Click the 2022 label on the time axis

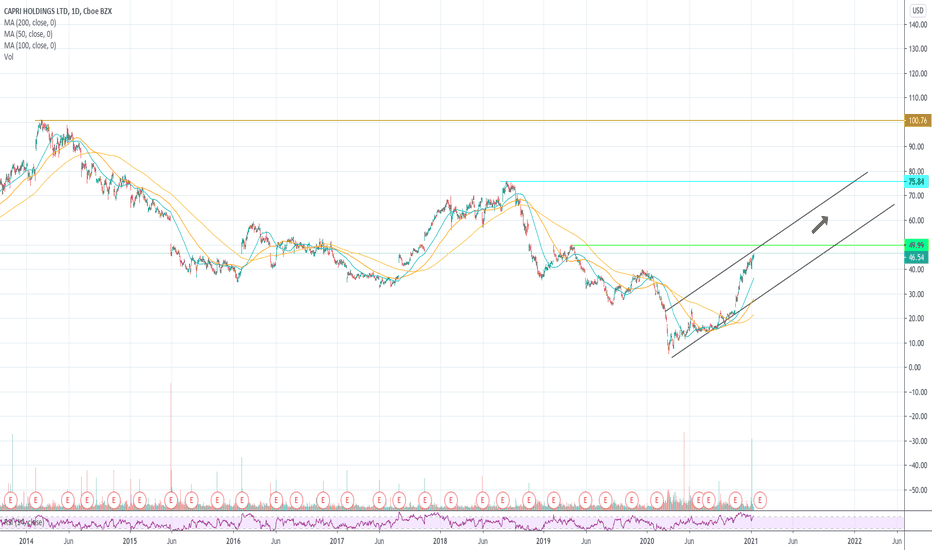854,541
